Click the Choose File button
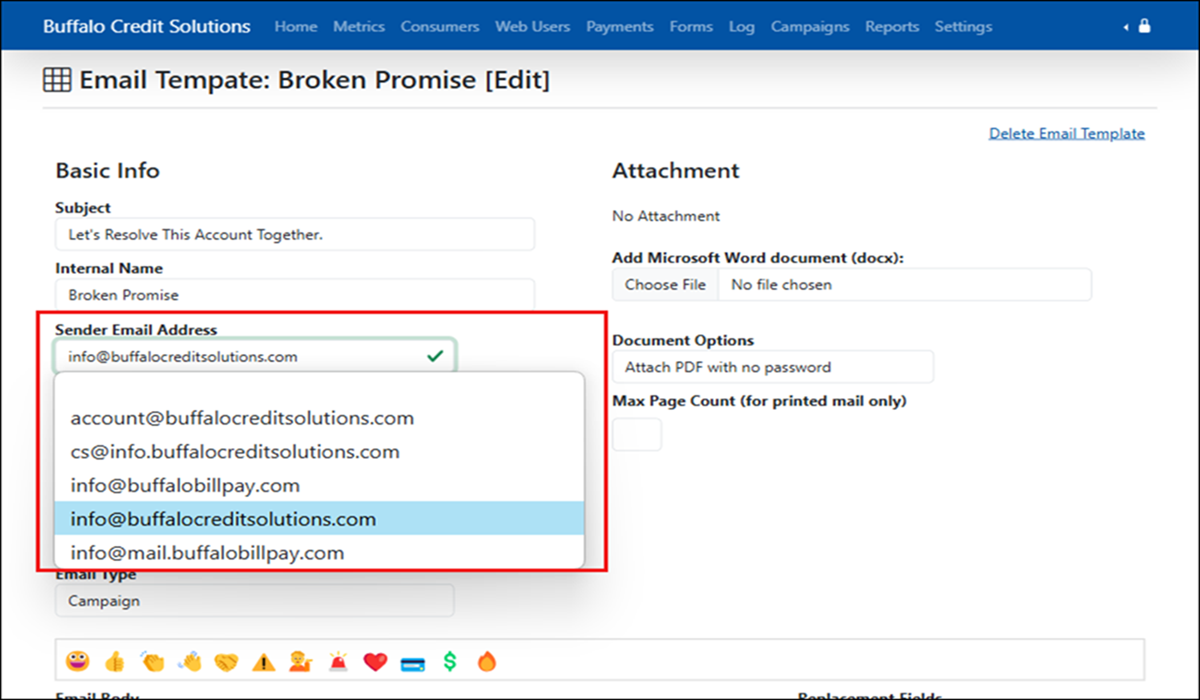Screen dimensions: 1200x700 [x=665, y=285]
